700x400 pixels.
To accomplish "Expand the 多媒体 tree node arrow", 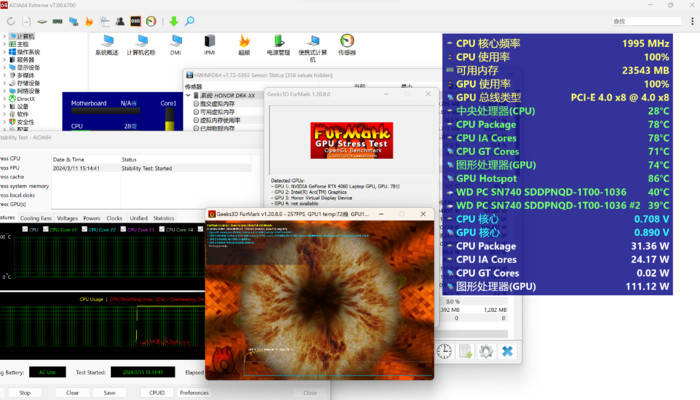I will click(4, 75).
